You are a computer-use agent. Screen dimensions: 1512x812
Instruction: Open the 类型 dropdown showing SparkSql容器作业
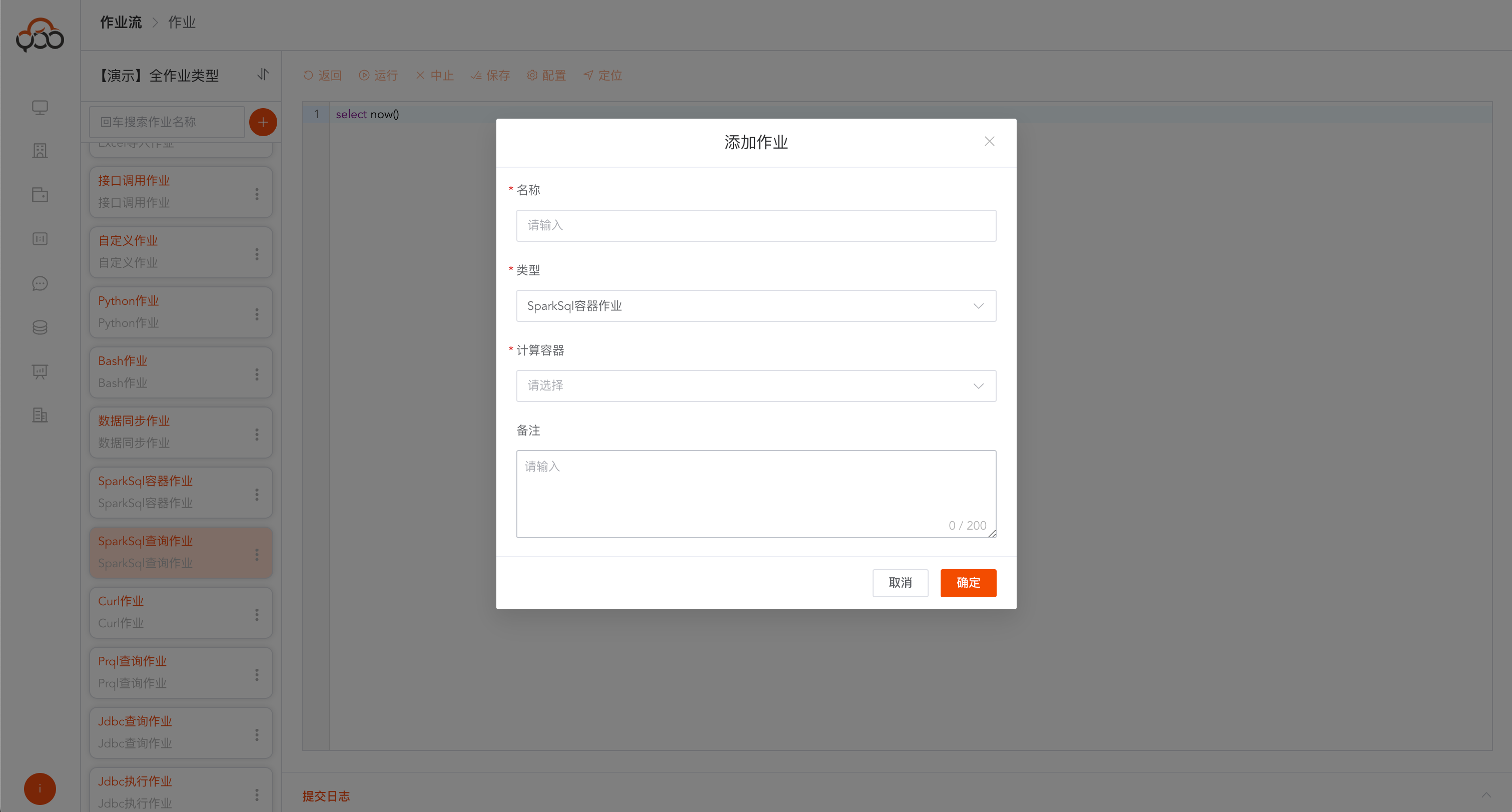(755, 306)
